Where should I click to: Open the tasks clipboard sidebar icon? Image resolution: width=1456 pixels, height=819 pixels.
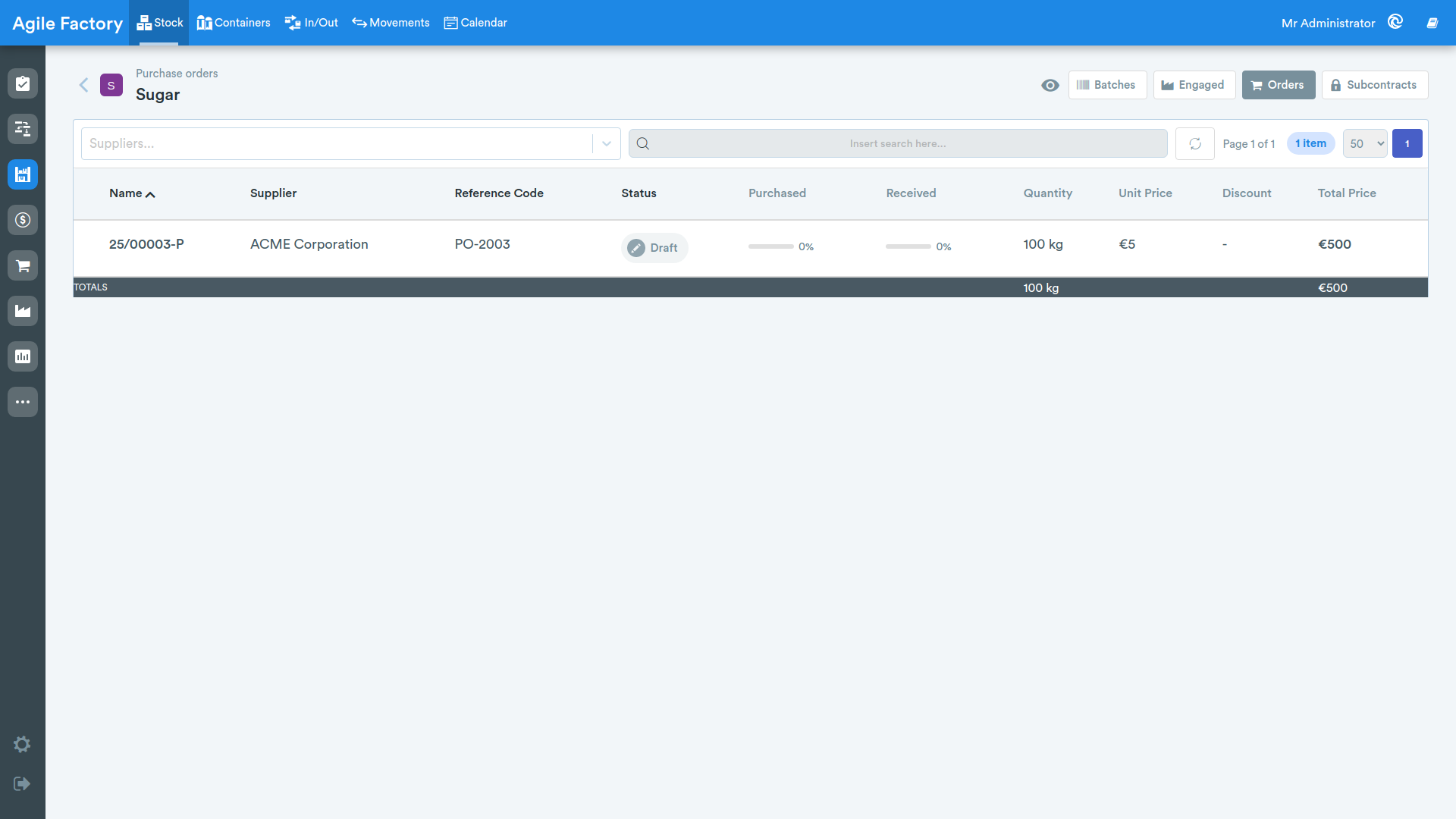[23, 83]
